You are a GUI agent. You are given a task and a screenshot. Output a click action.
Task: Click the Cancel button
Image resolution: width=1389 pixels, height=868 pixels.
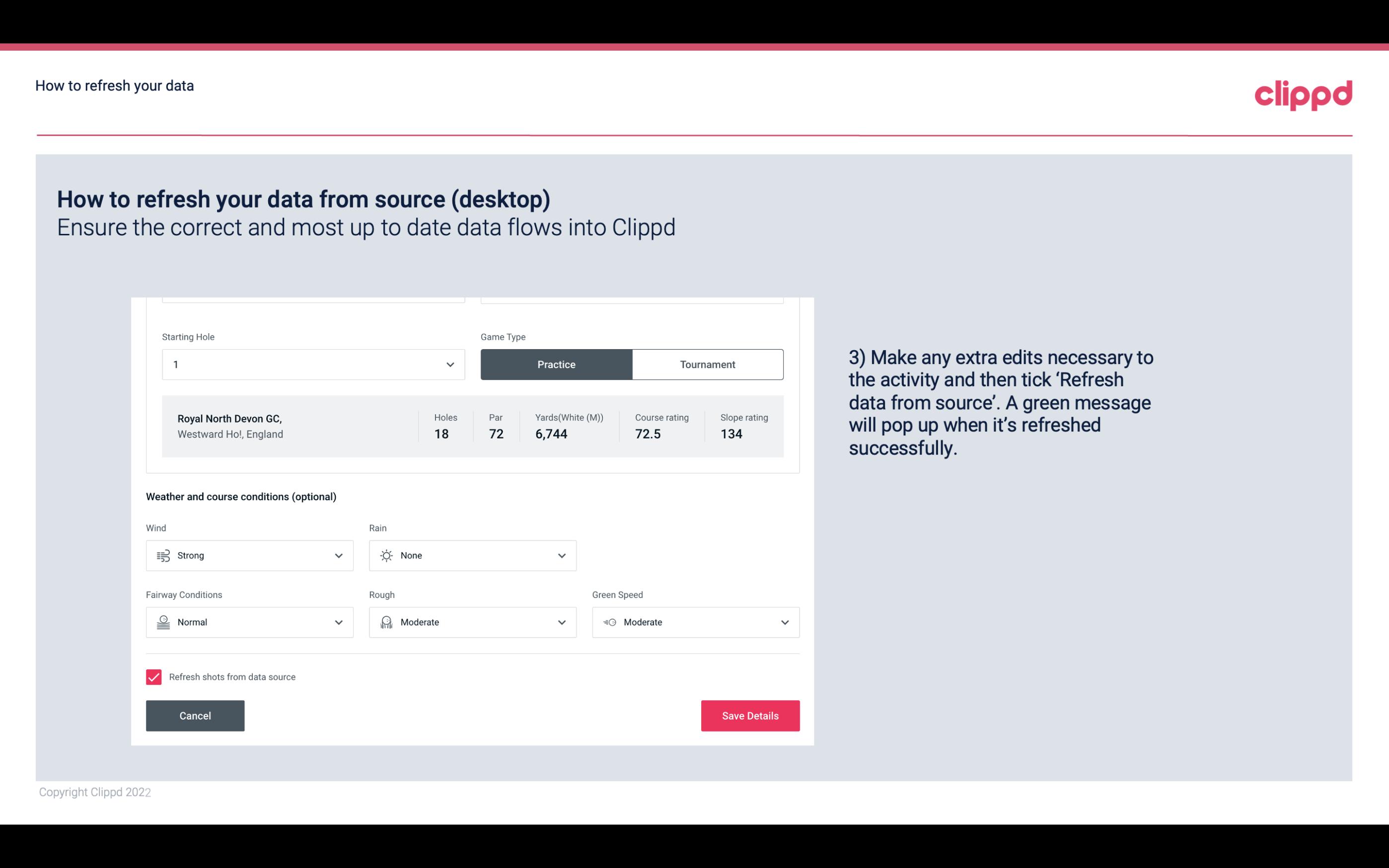tap(195, 715)
